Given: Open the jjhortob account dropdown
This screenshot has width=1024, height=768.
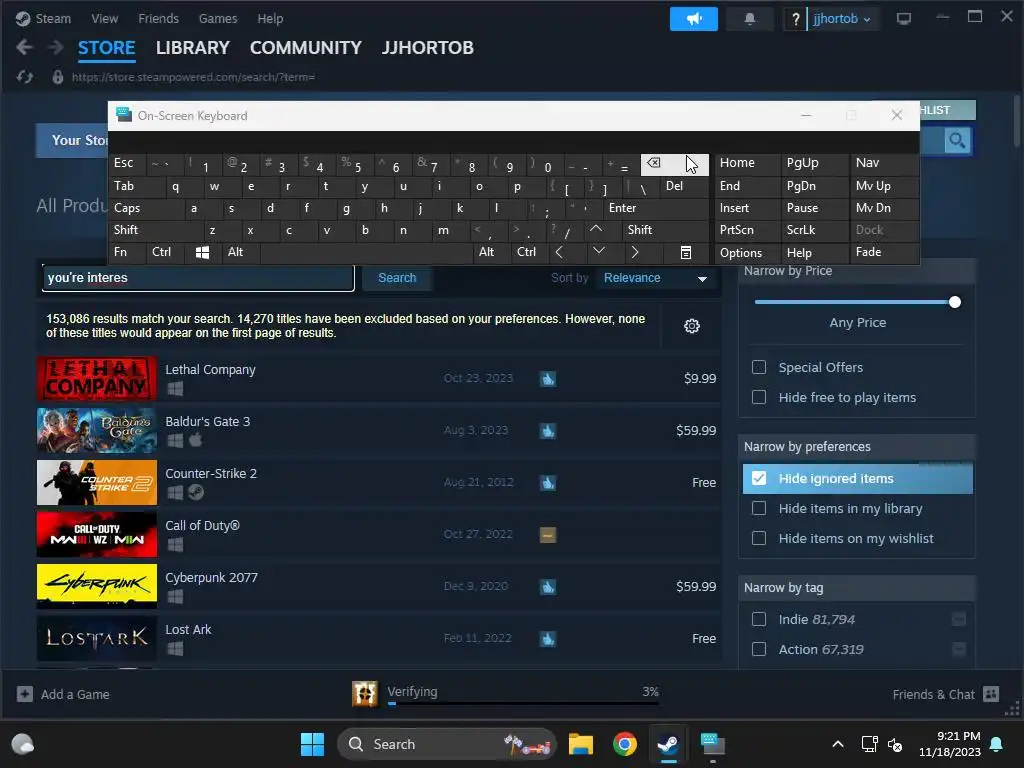Looking at the screenshot, I should tap(841, 19).
